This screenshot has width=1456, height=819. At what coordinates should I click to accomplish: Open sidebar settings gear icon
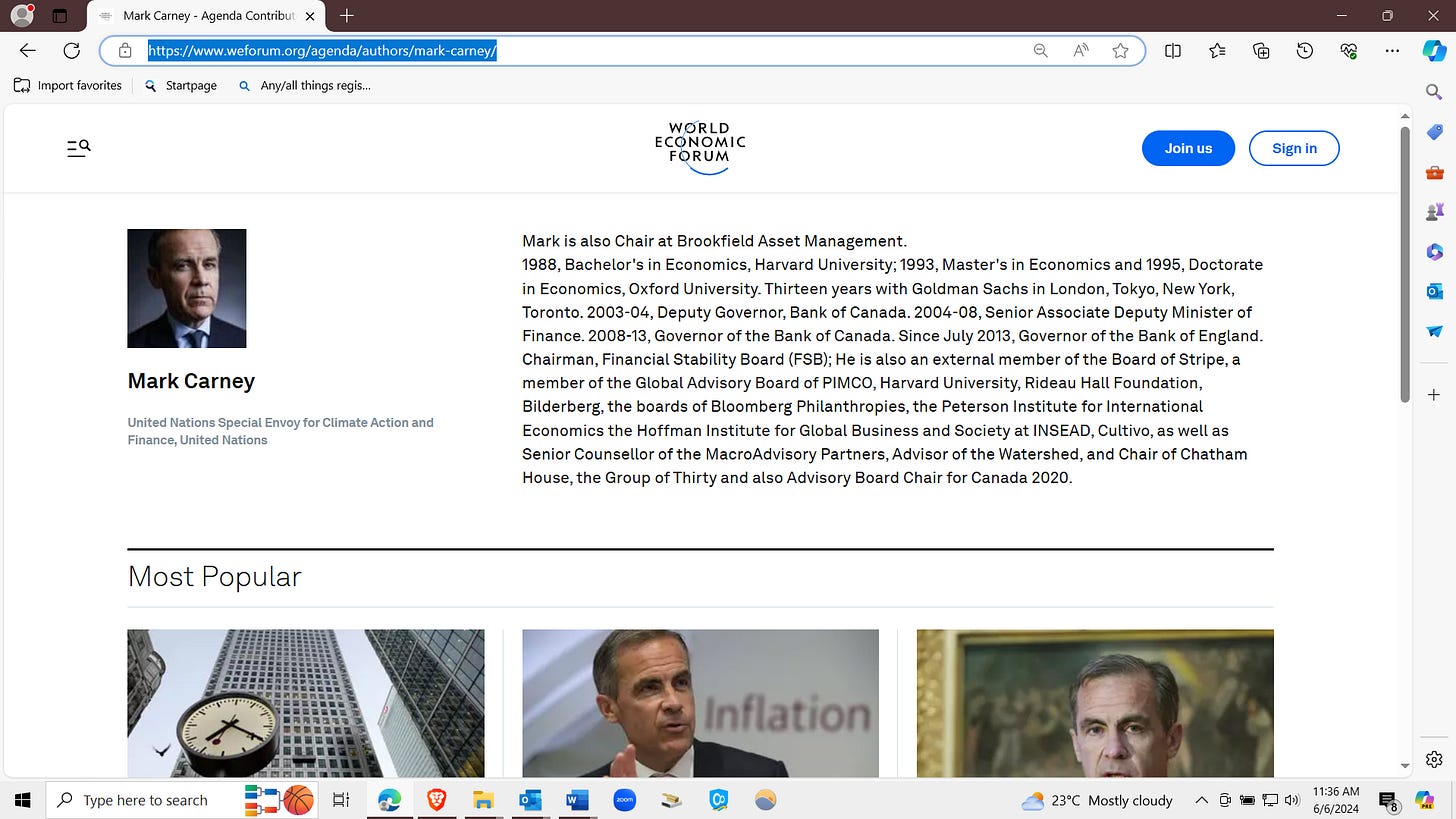tap(1434, 759)
